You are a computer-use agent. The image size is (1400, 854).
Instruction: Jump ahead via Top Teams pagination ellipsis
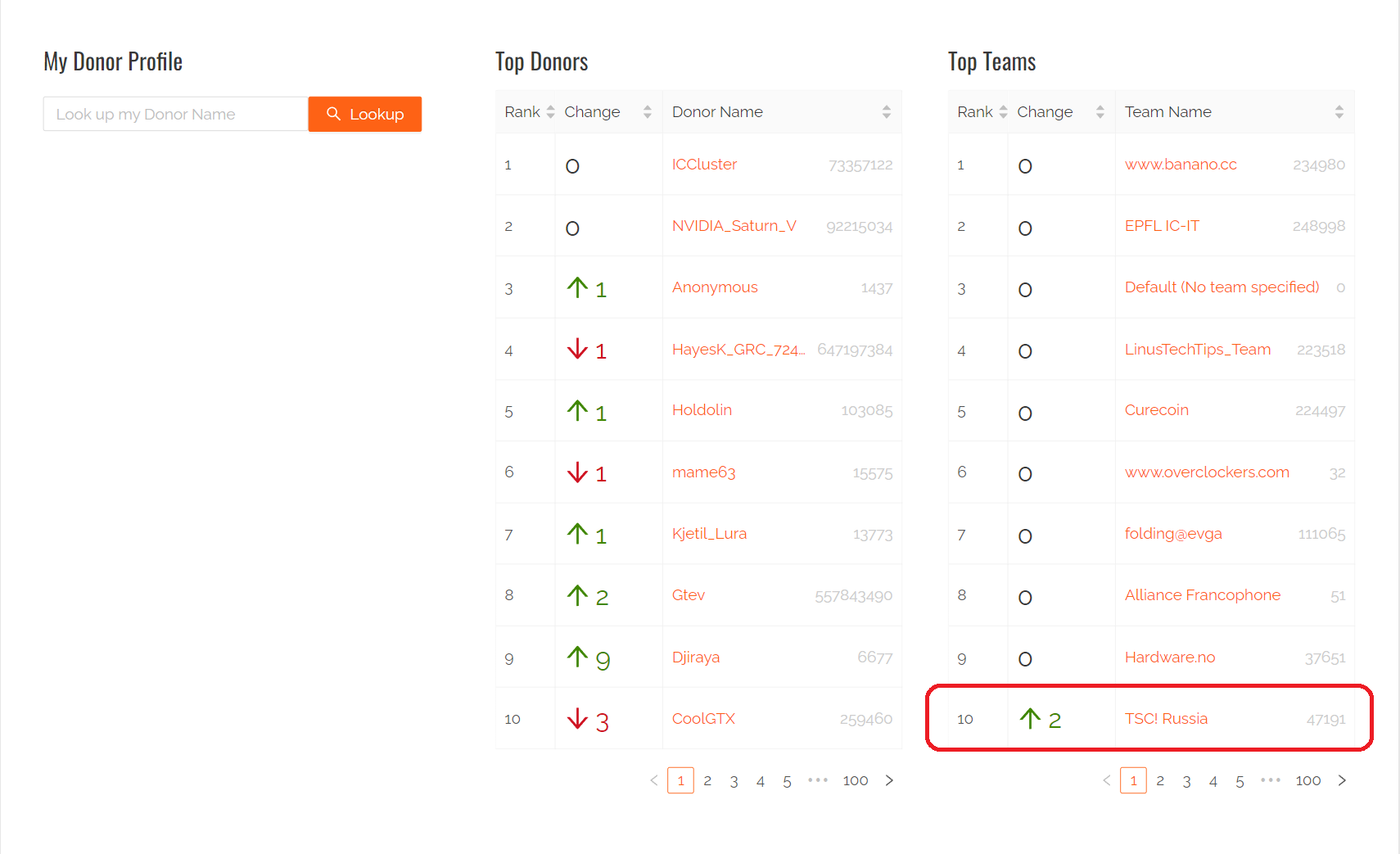pyautogui.click(x=1271, y=780)
